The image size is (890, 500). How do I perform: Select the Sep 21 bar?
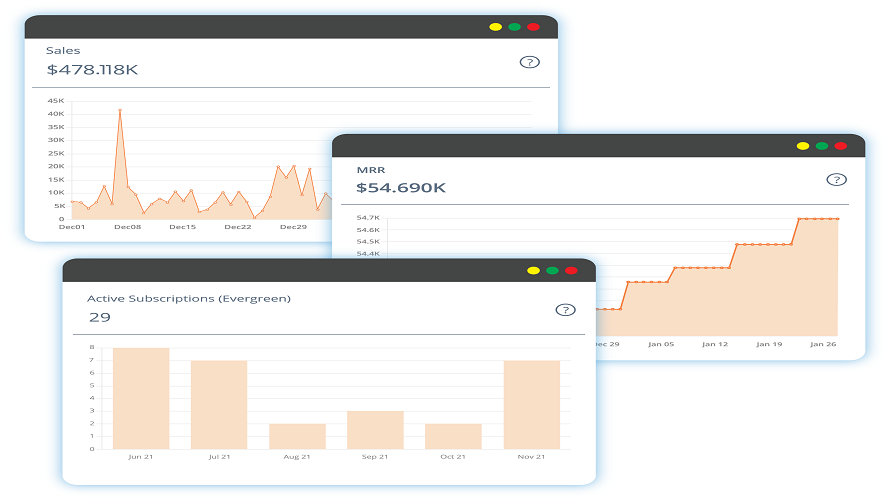375,430
